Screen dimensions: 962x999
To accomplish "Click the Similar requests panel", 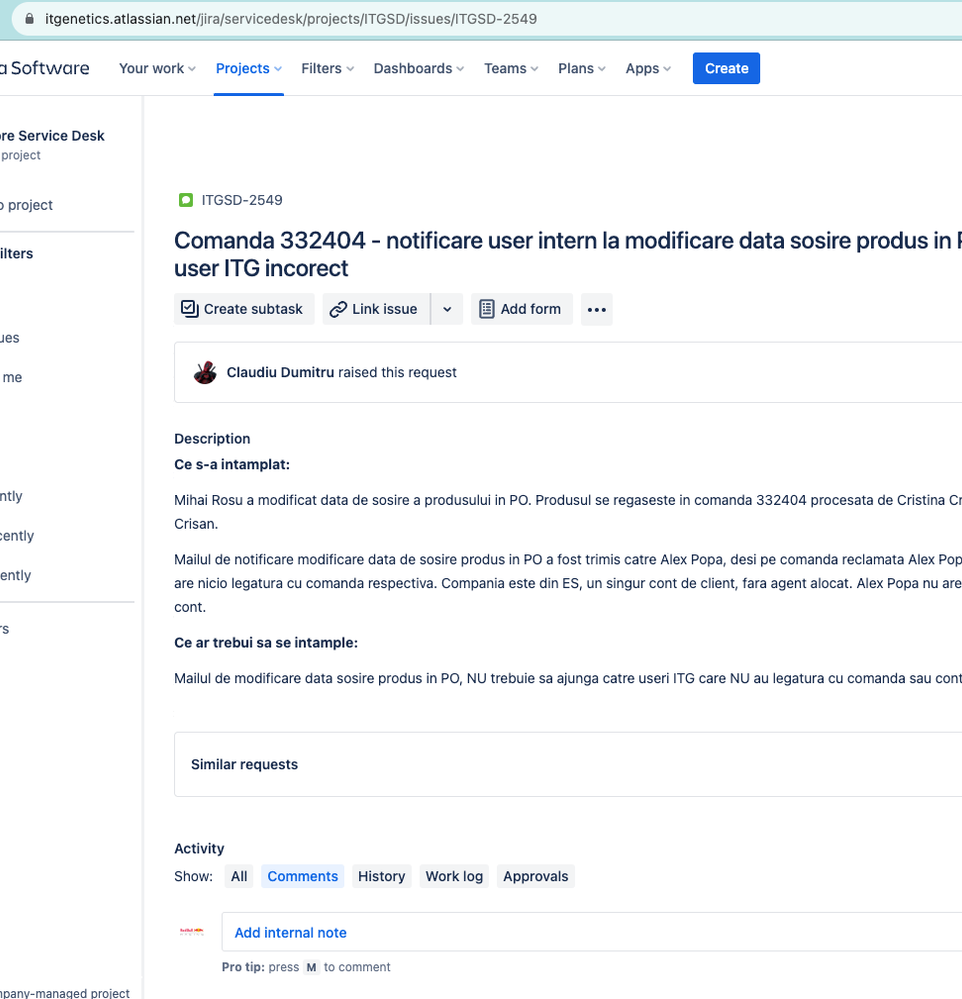I will point(568,765).
